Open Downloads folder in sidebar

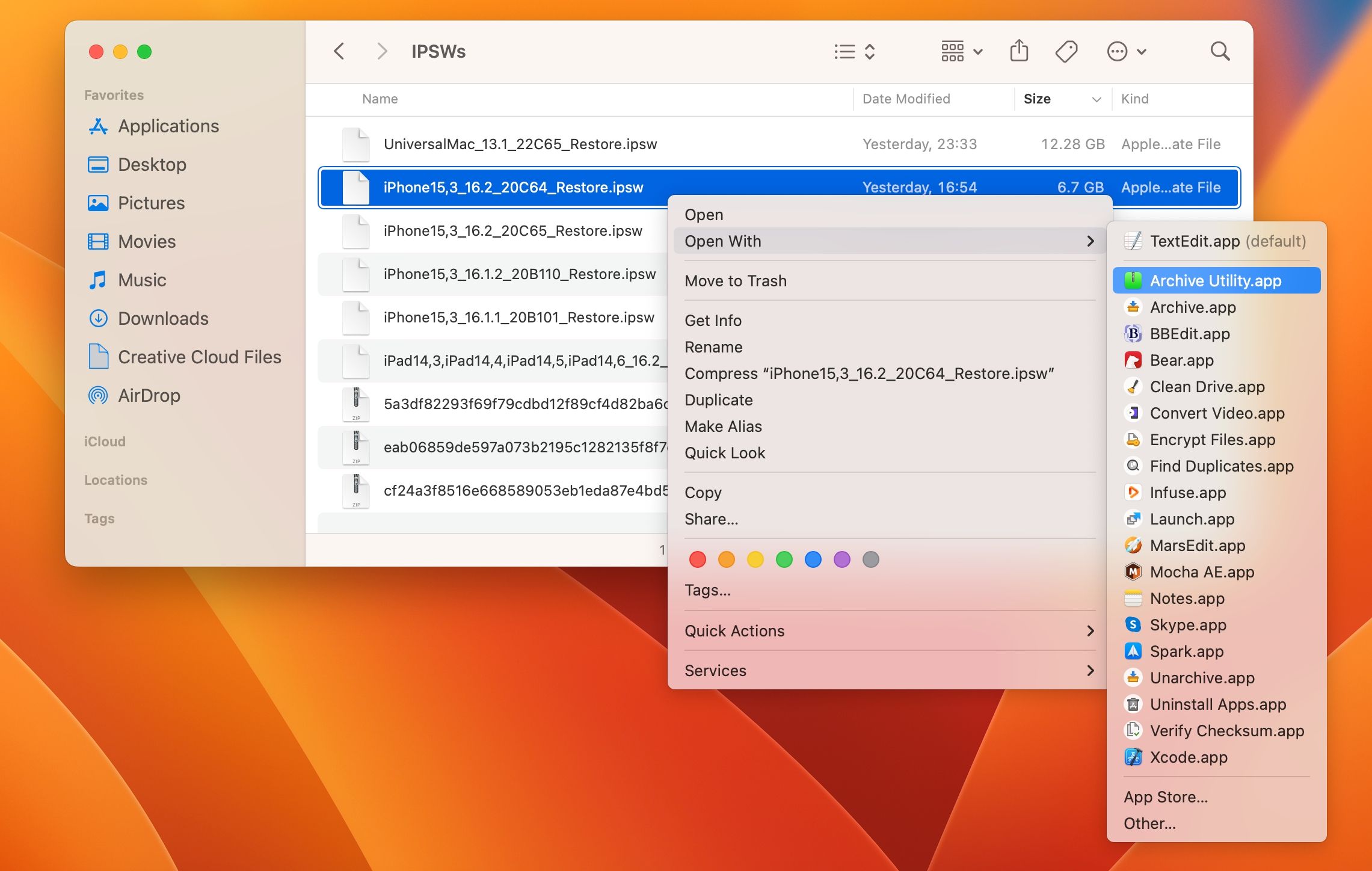tap(163, 318)
